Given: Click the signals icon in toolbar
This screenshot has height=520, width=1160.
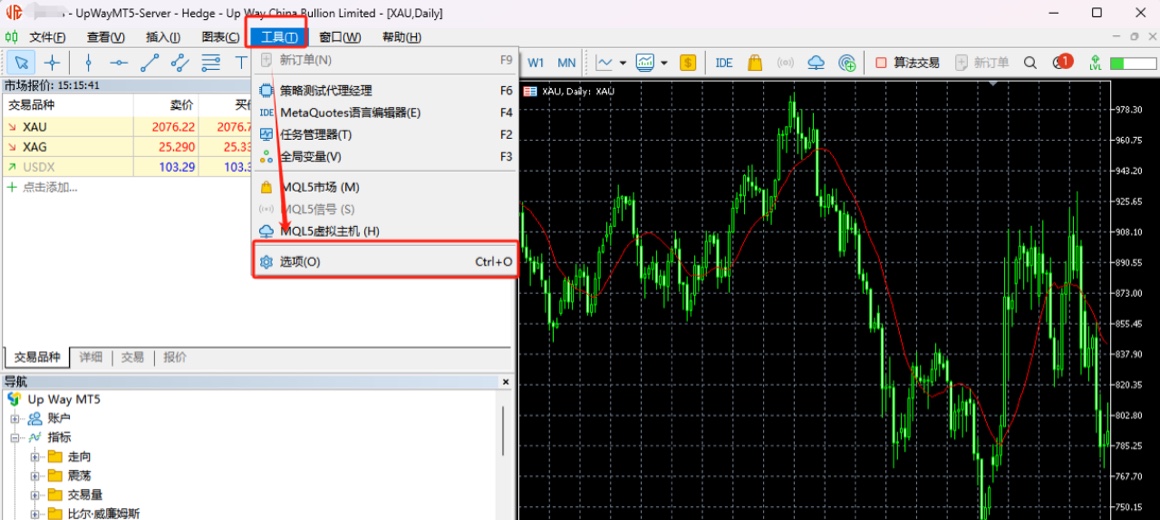Looking at the screenshot, I should [785, 63].
